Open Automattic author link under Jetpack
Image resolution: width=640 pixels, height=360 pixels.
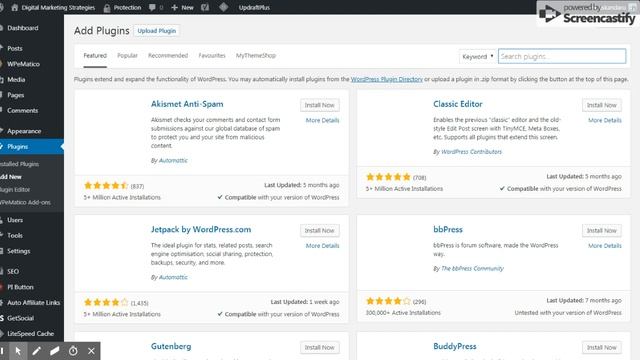tap(173, 277)
